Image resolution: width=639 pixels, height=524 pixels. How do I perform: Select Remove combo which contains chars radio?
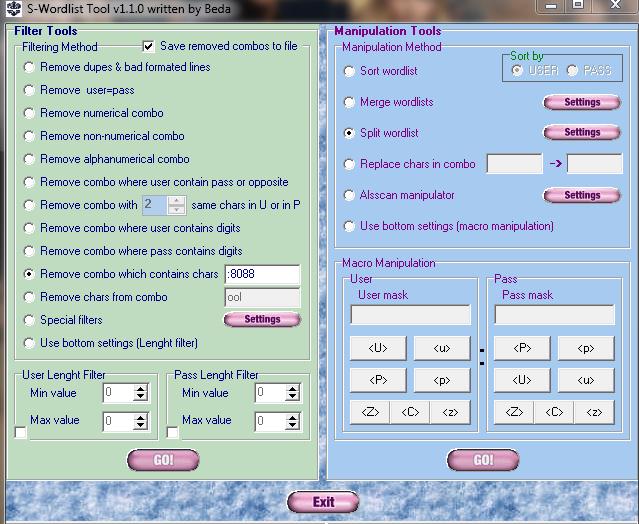[x=29, y=274]
